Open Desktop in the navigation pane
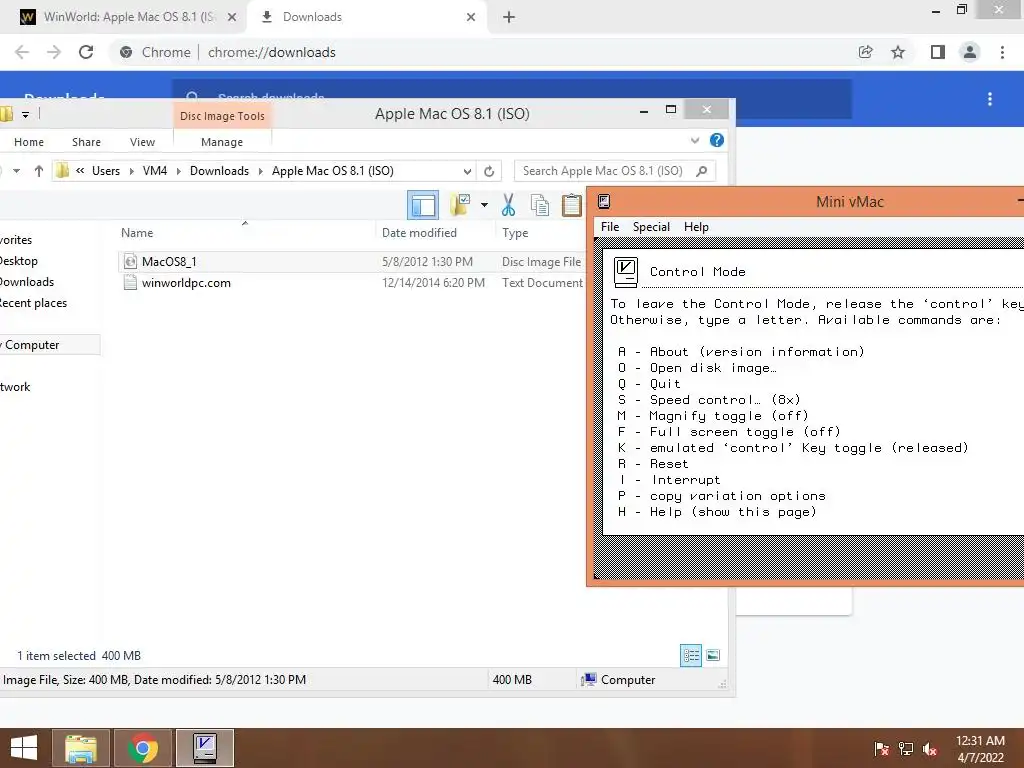The width and height of the screenshot is (1024, 768). coord(18,261)
